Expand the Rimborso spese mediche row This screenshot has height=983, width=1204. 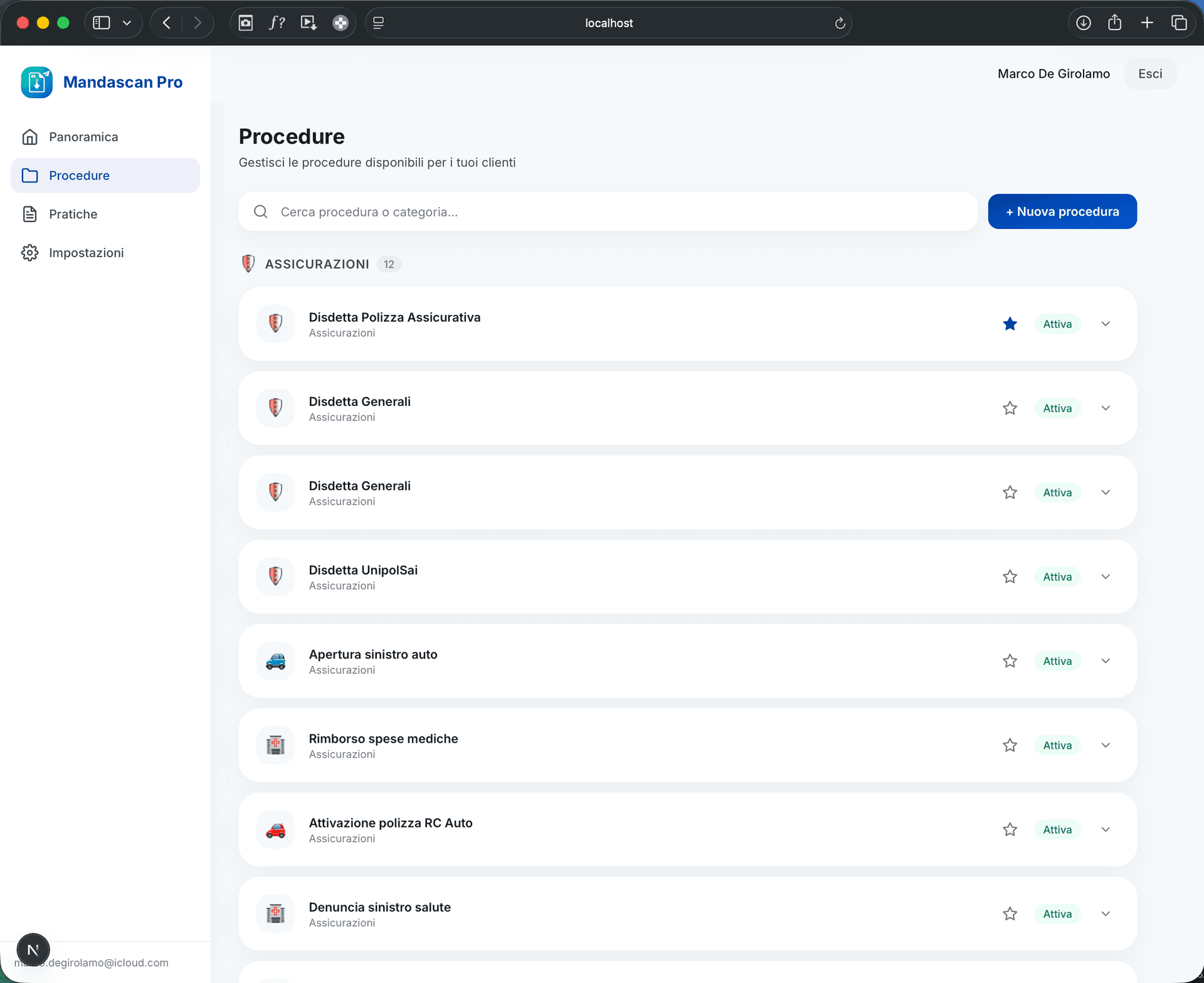pyautogui.click(x=1106, y=745)
